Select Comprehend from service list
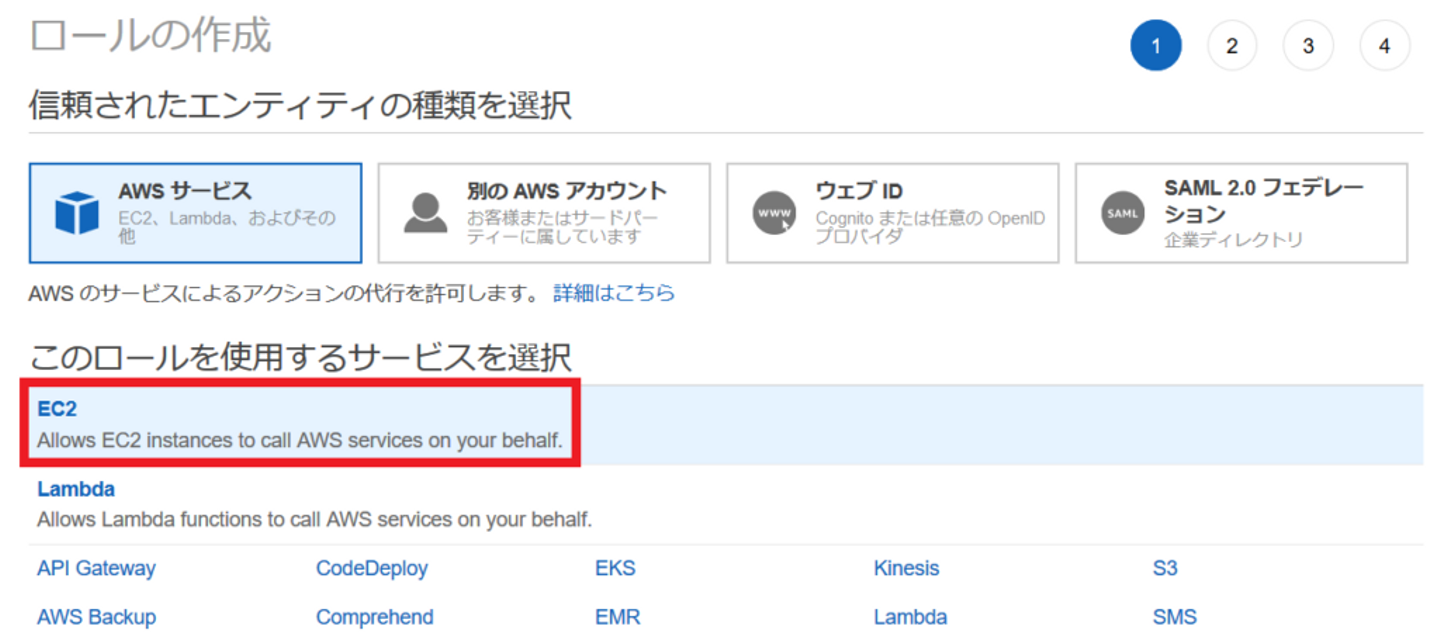 coord(375,617)
